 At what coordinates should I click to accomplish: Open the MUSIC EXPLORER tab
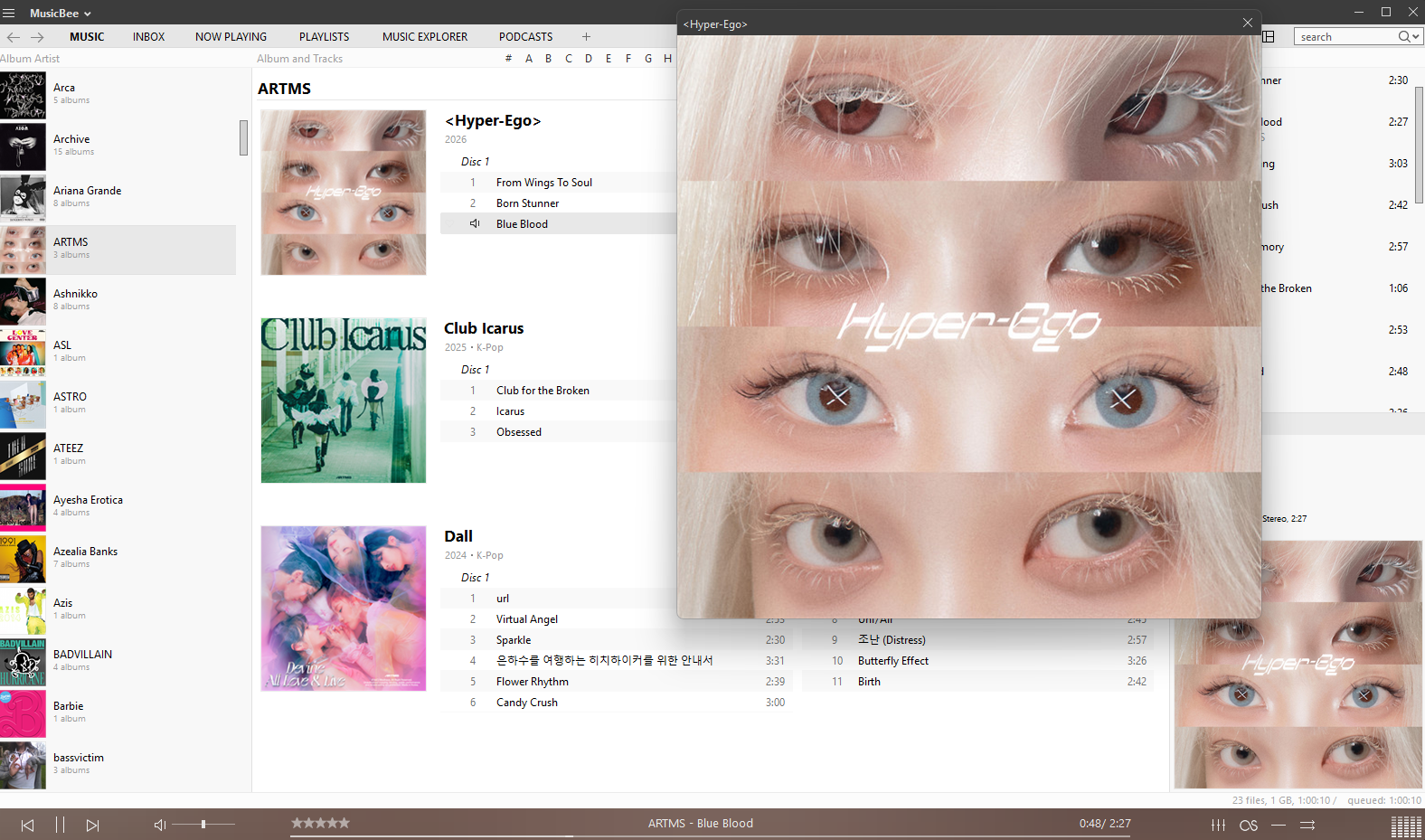click(x=425, y=37)
